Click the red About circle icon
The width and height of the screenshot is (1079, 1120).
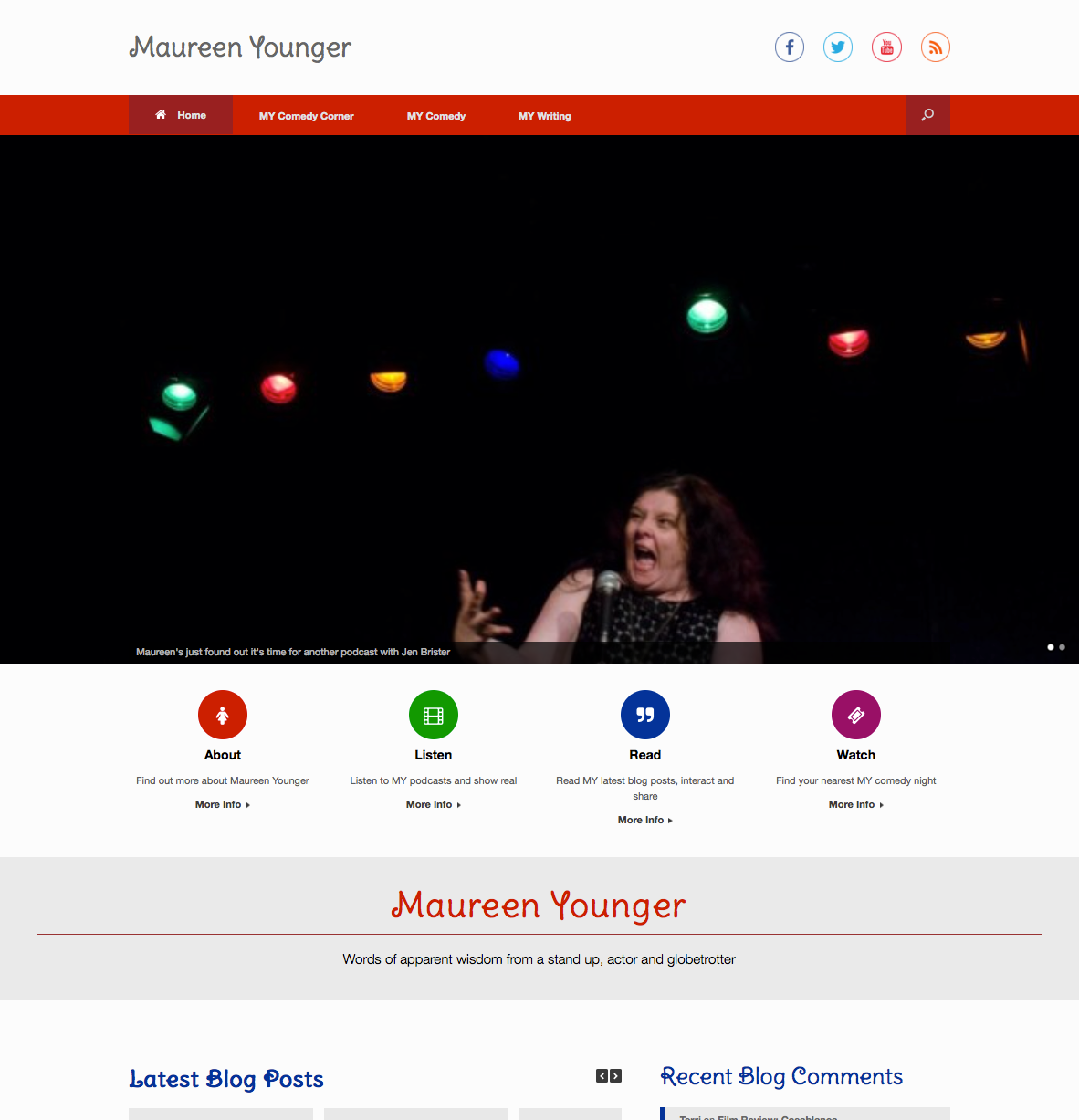[223, 715]
